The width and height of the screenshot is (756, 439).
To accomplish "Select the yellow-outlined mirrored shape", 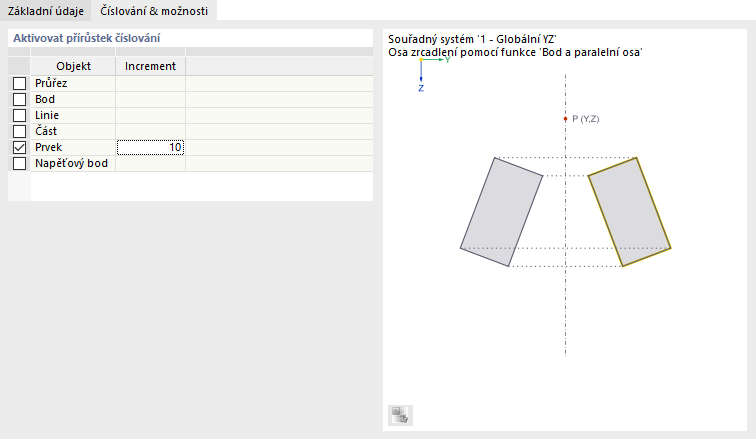I will pos(629,211).
